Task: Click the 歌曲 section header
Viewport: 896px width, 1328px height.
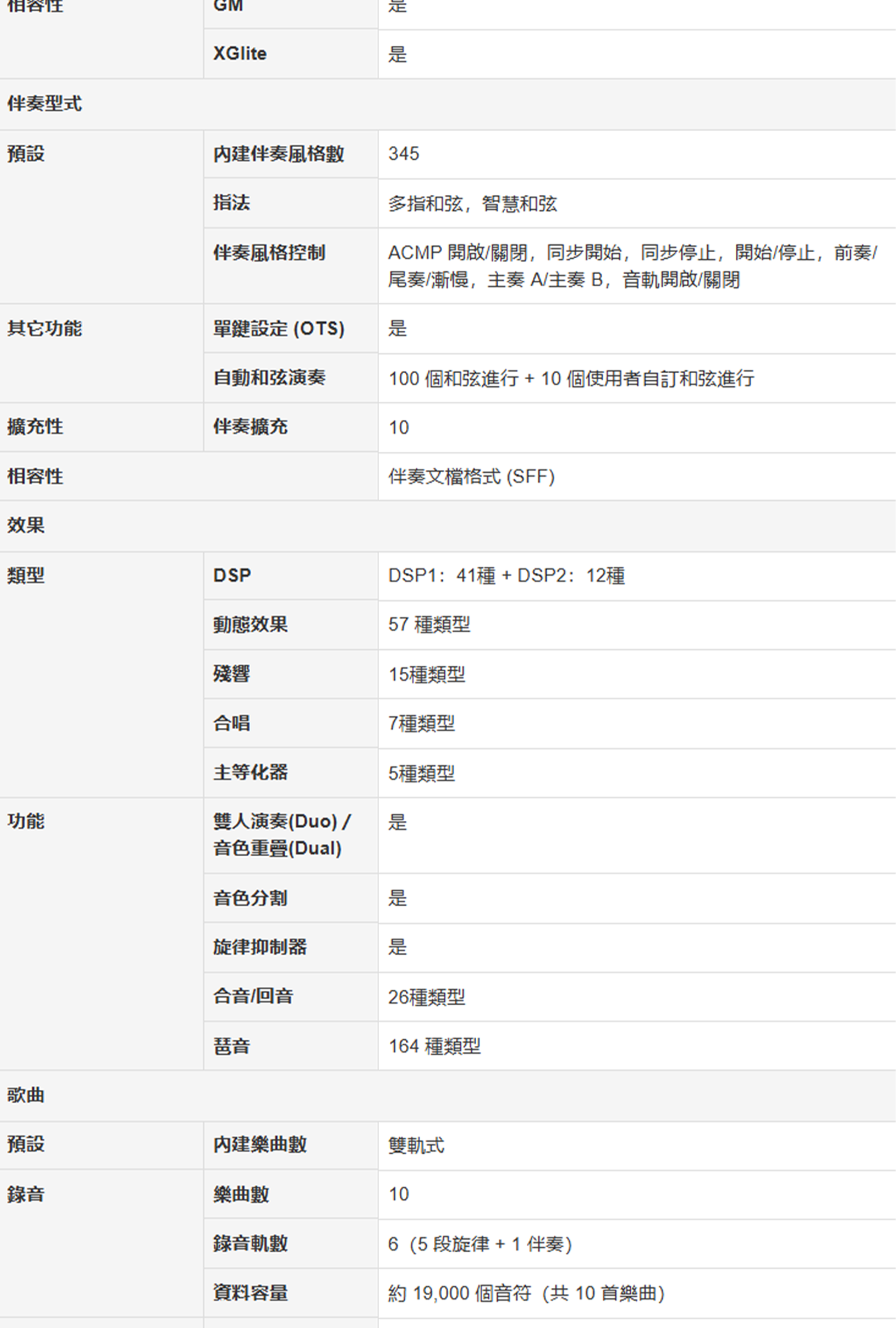Action: [26, 1095]
